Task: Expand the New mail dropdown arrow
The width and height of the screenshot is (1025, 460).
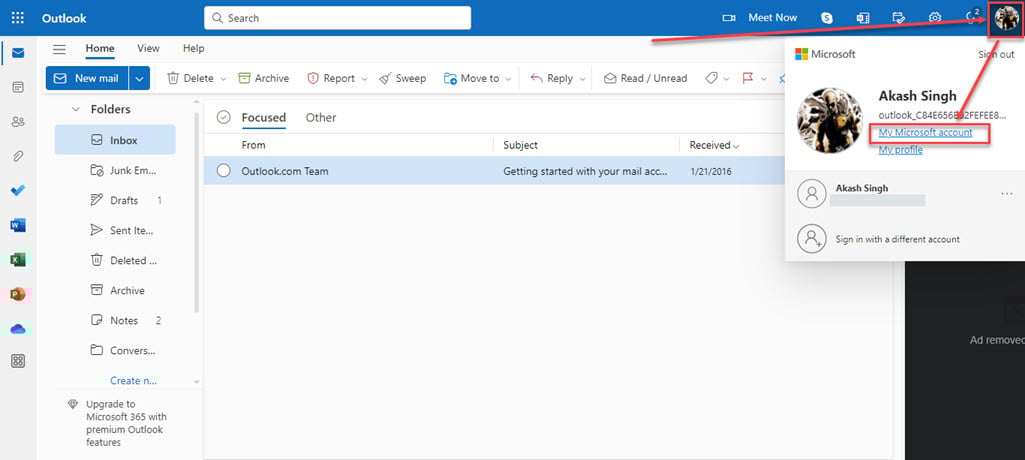Action: 140,78
